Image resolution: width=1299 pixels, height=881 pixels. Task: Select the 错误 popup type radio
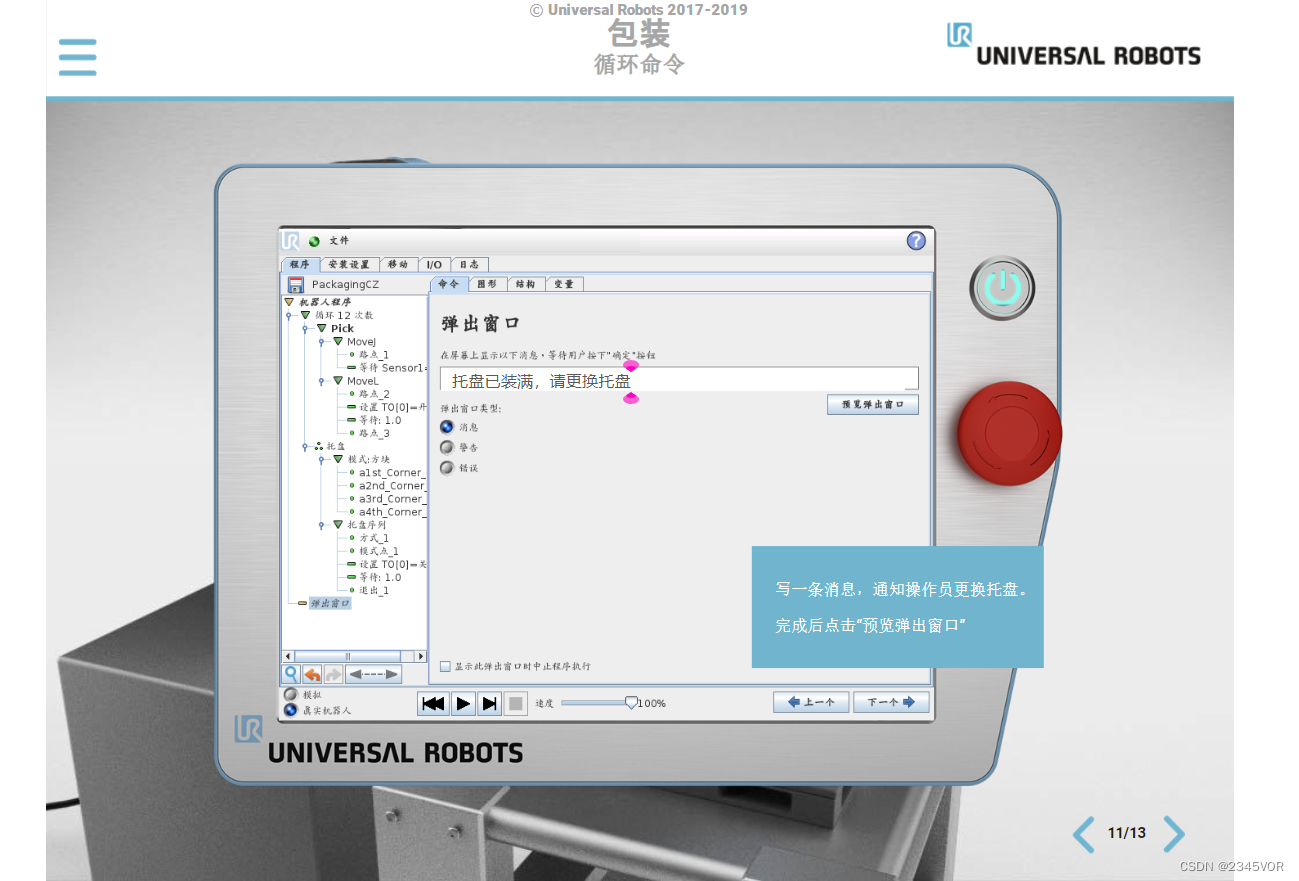tap(447, 467)
